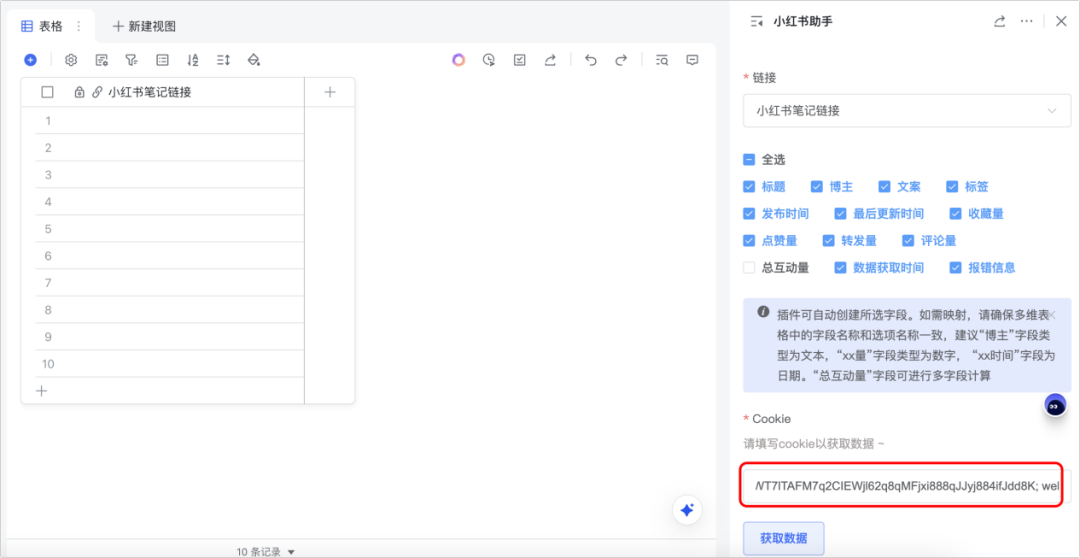Viewport: 1080px width, 558px height.
Task: Uncheck the 转发量 checkbox
Action: (829, 241)
